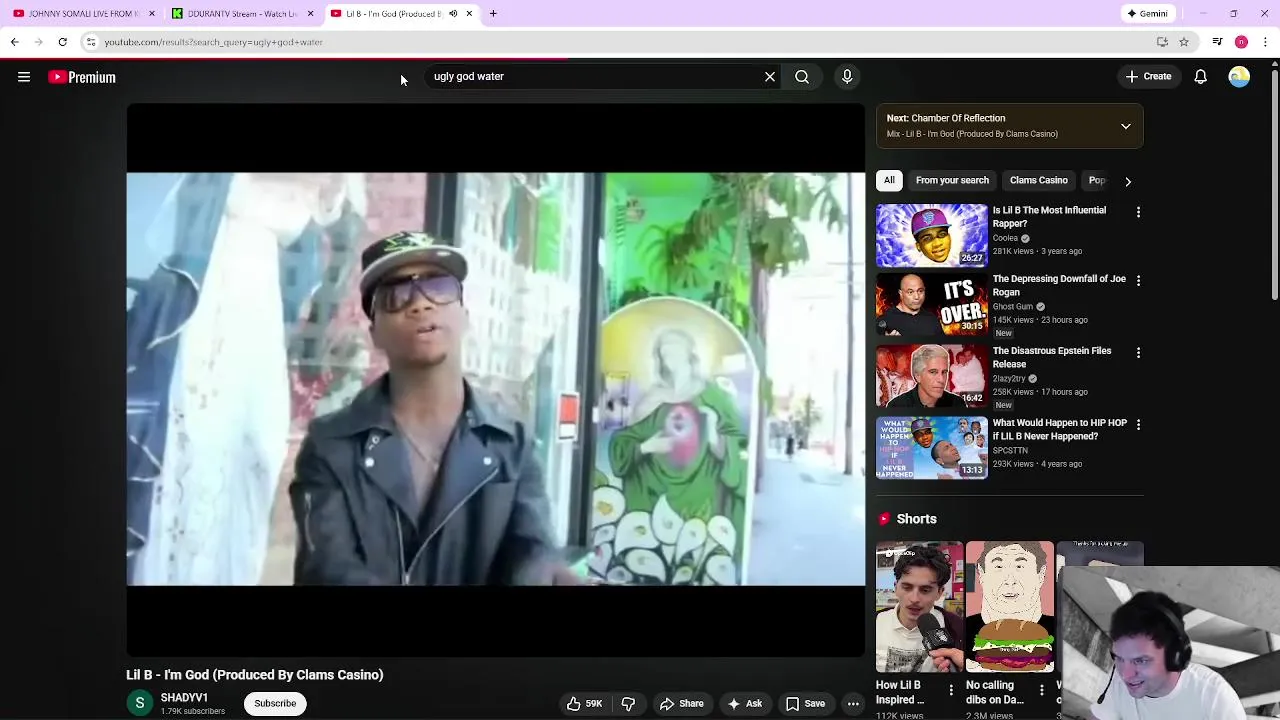This screenshot has height=720, width=1280.
Task: Like the video with thumbs up 59K
Action: pyautogui.click(x=584, y=703)
